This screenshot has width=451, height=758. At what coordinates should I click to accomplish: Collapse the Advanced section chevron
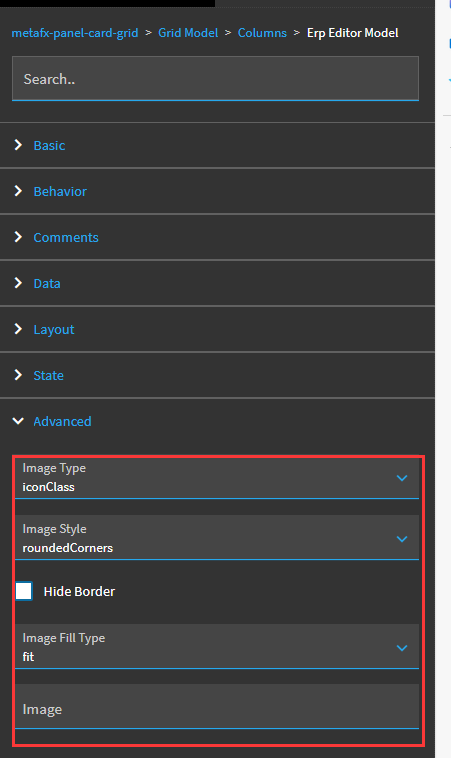pos(18,421)
